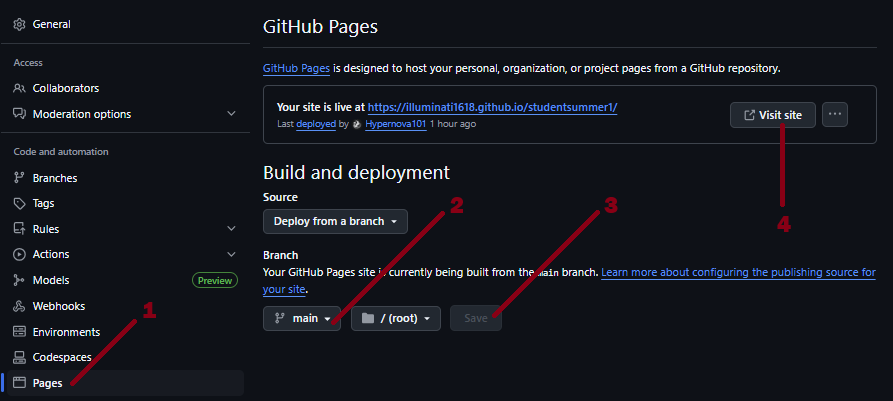Open the main branch selector dropdown
893x401 pixels.
click(302, 318)
